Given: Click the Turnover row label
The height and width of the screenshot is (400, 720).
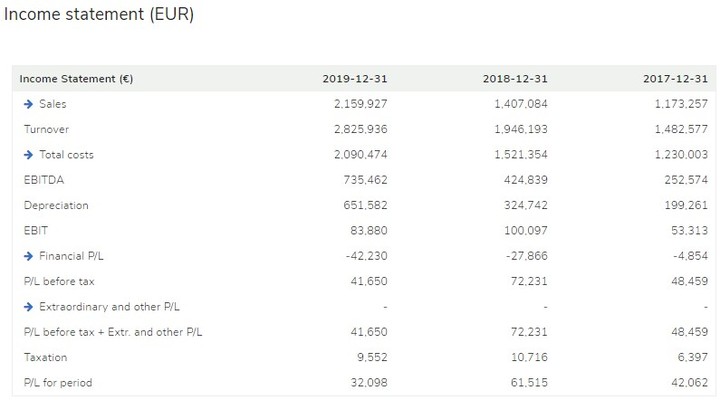Looking at the screenshot, I should [46, 129].
